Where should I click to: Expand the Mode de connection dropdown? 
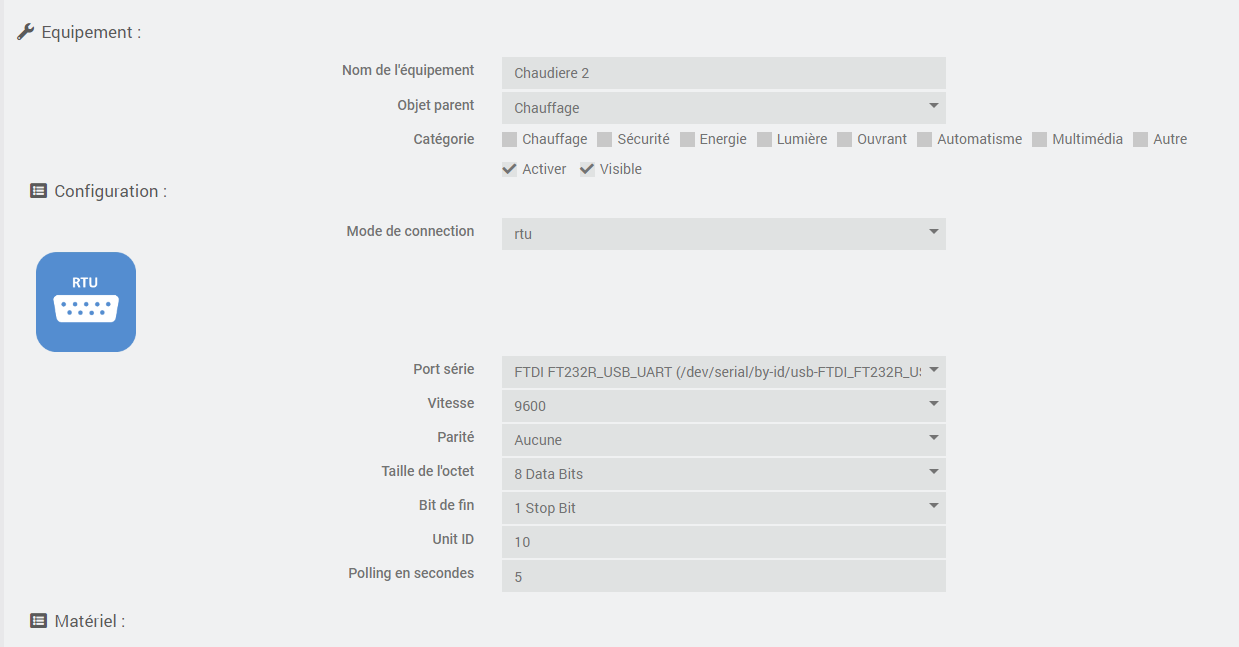tap(723, 234)
